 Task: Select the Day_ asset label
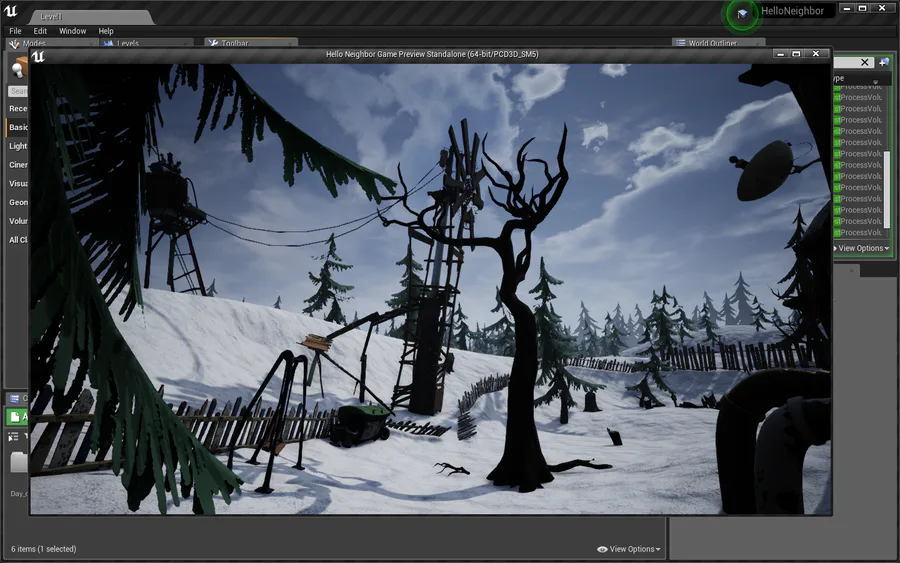[19, 494]
